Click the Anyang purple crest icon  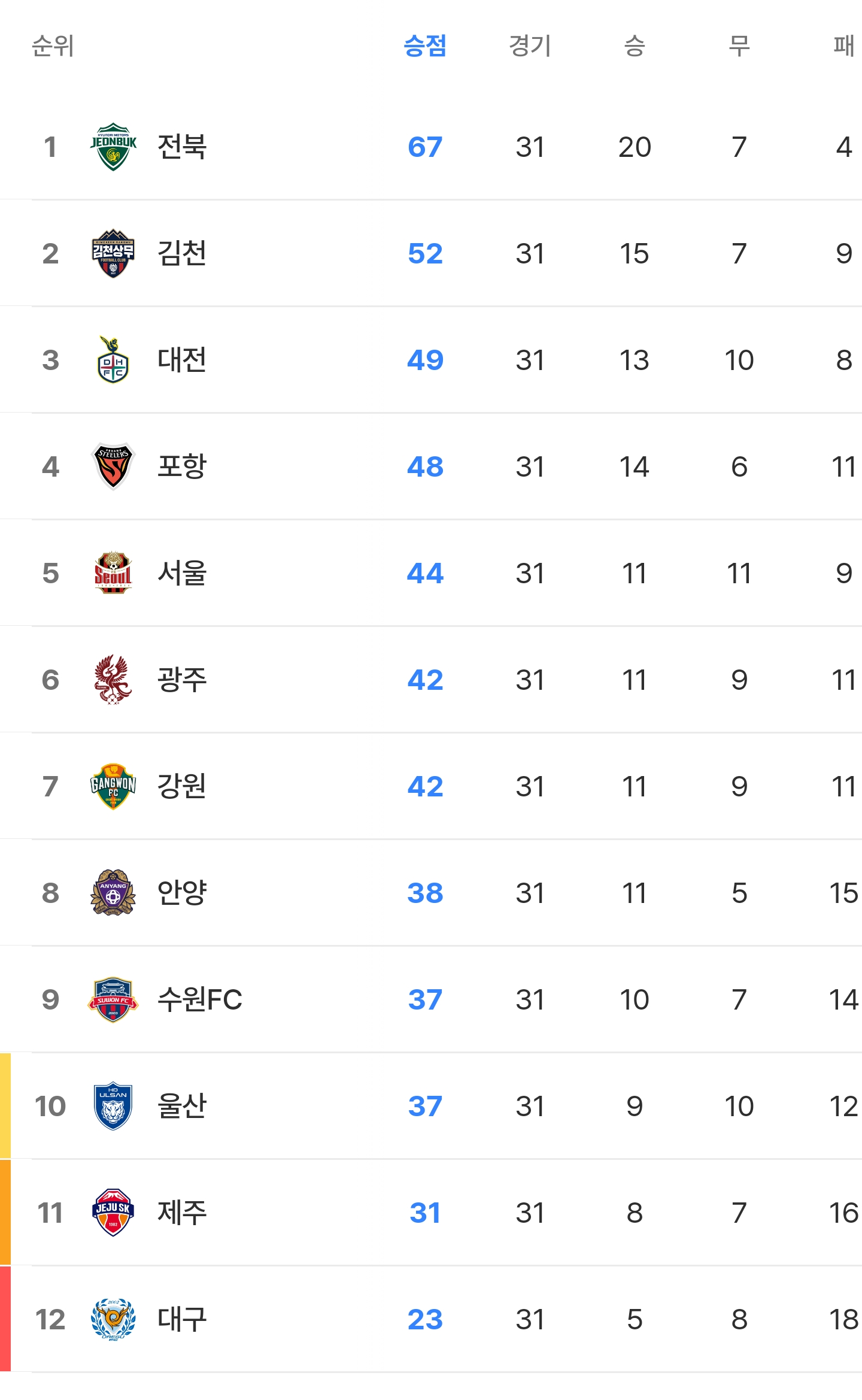tap(113, 893)
